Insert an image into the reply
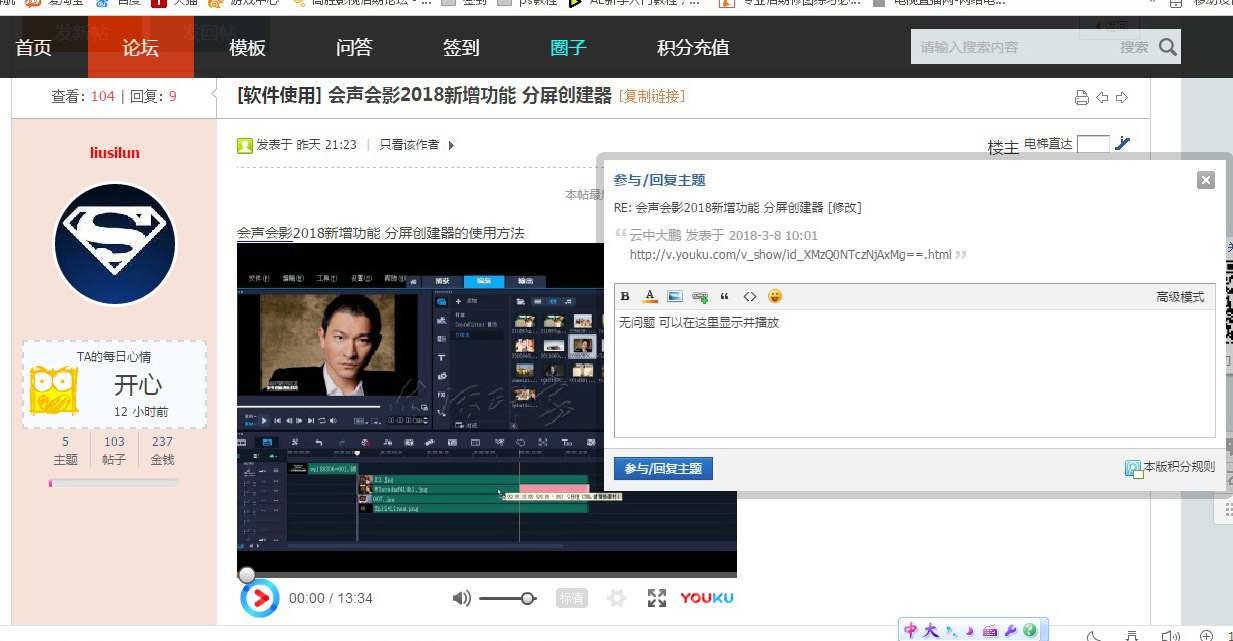The height and width of the screenshot is (641, 1233). coord(674,296)
